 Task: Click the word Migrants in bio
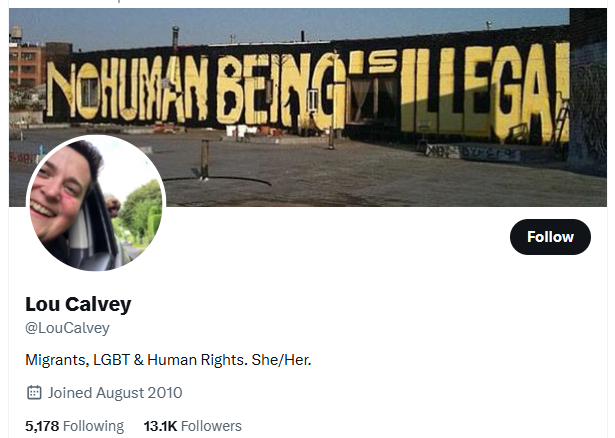[57, 360]
